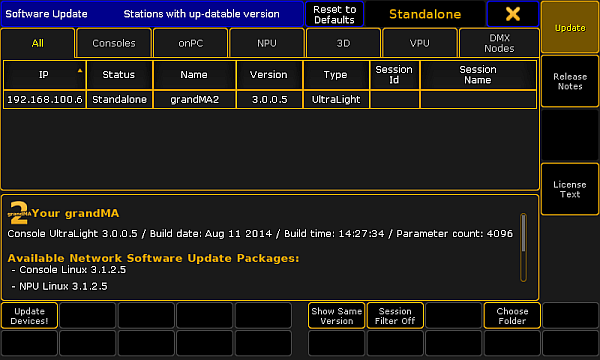Toggle Session Filter Off button
Image resolution: width=600 pixels, height=360 pixels.
coord(395,316)
